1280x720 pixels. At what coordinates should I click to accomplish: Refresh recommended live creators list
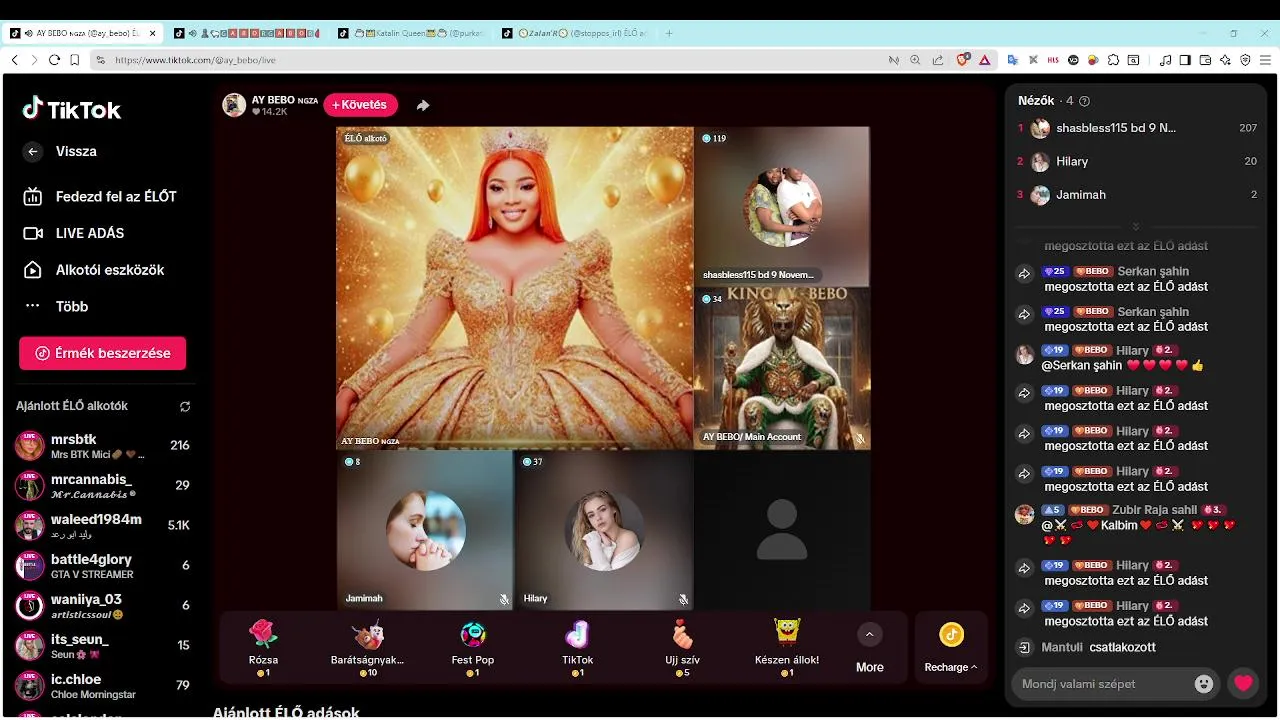(185, 407)
